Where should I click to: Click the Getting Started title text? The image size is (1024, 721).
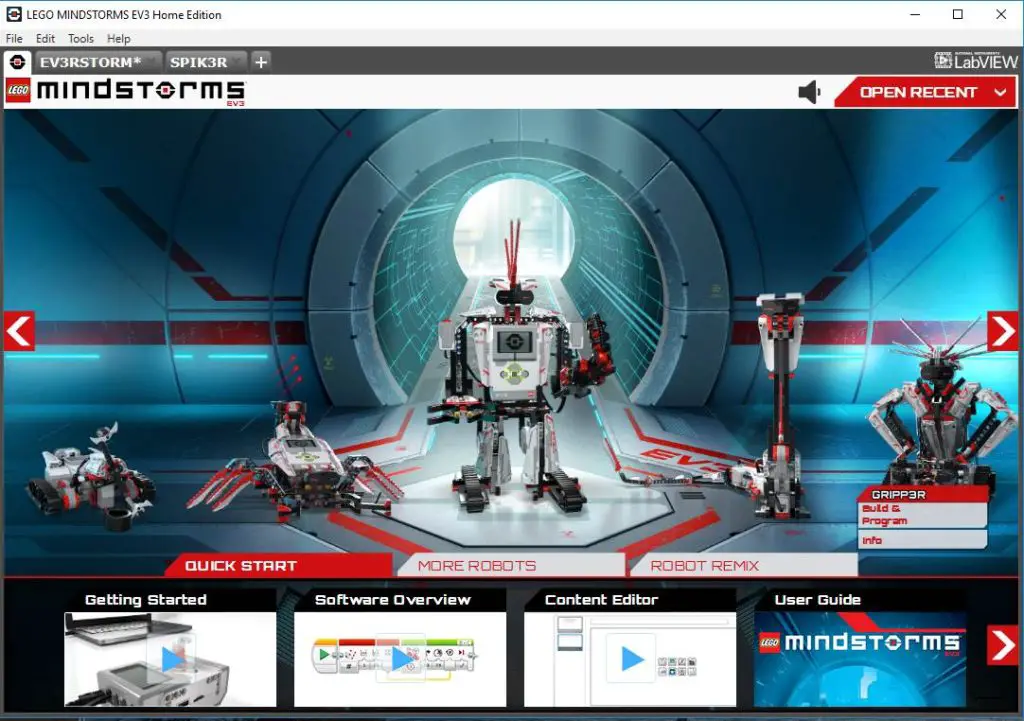pyautogui.click(x=146, y=600)
